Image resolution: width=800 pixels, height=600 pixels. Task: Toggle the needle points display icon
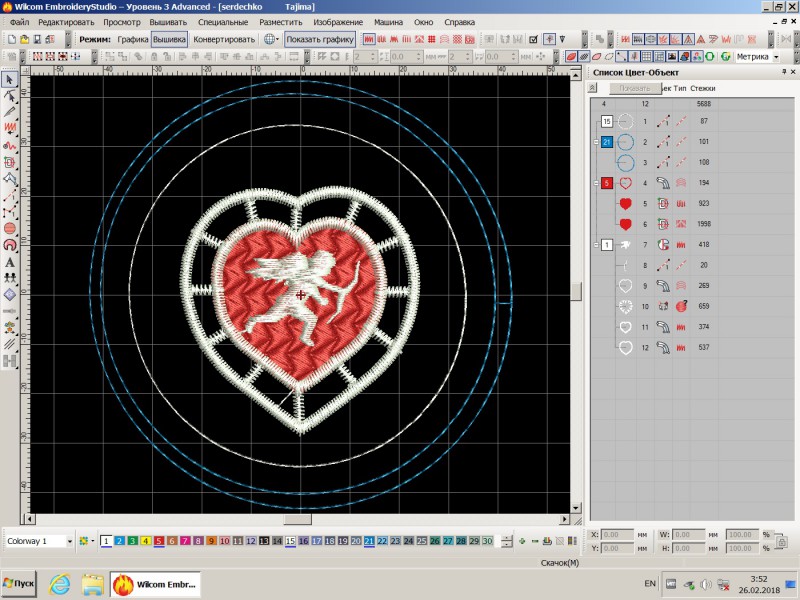[634, 57]
